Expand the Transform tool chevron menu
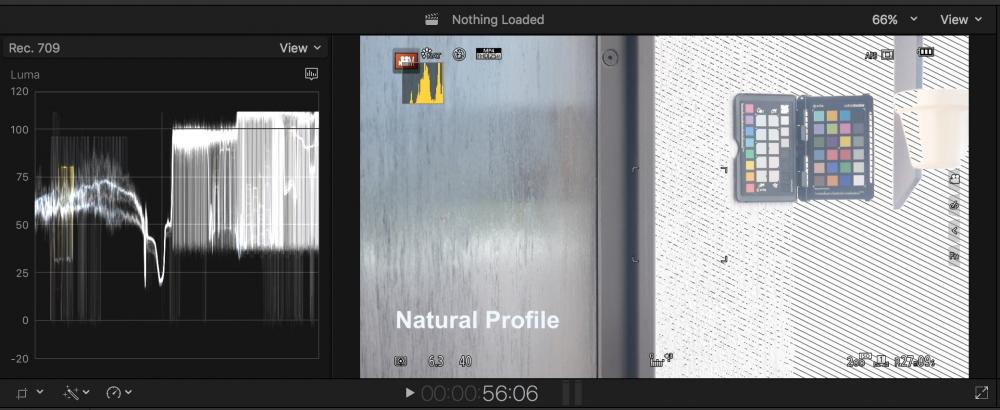Screen dimensions: 1000x410 [40, 393]
